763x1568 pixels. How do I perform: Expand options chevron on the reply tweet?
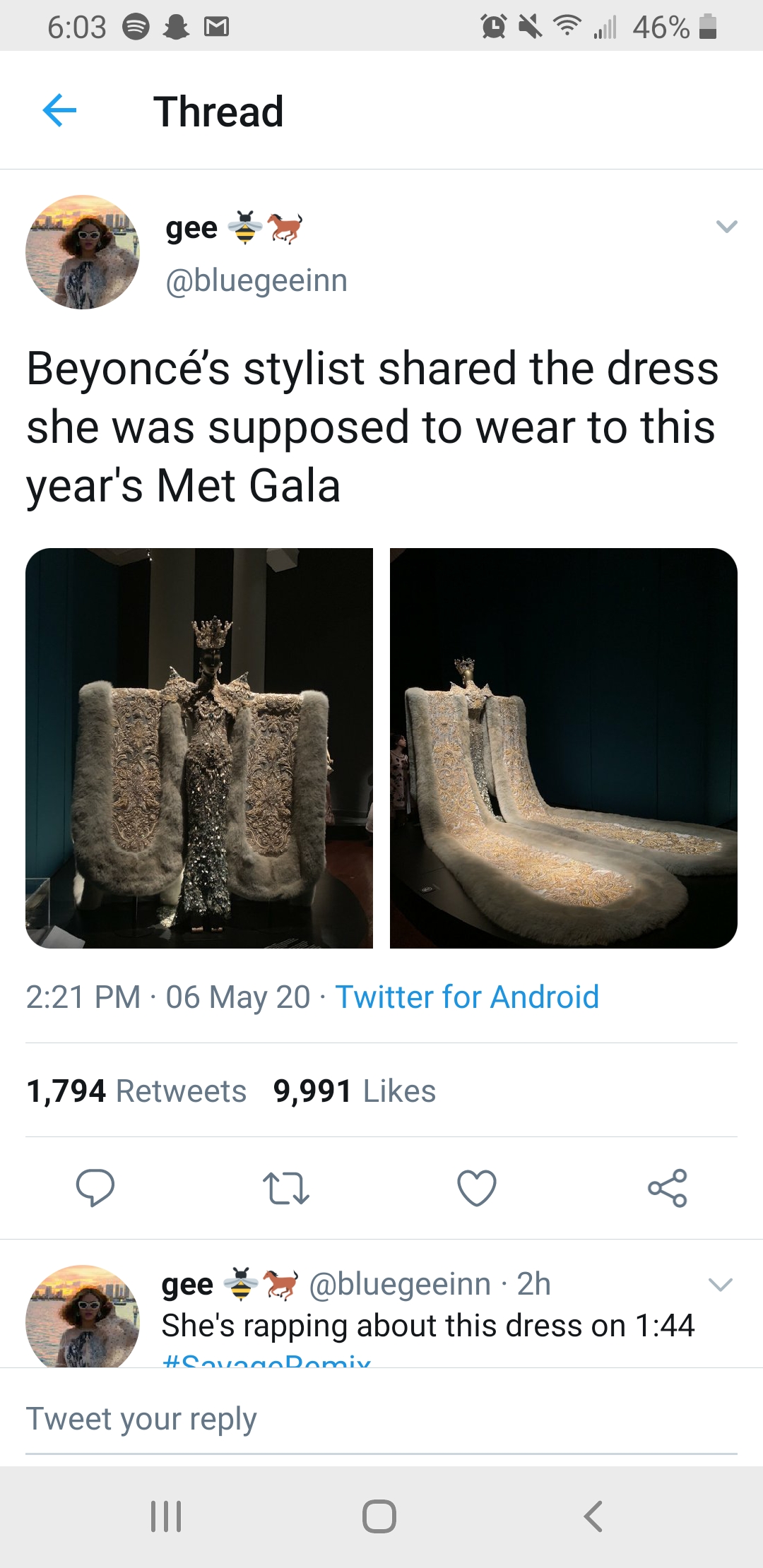(x=721, y=1284)
